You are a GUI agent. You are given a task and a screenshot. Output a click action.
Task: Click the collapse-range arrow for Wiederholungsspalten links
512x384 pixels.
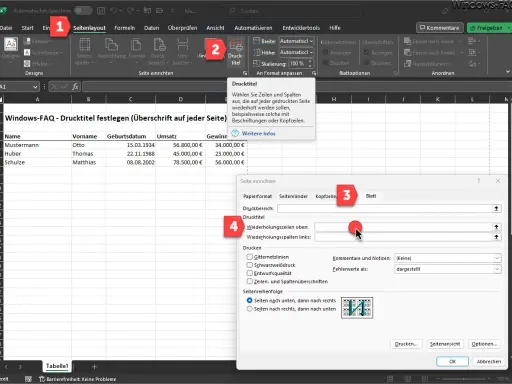coord(496,237)
